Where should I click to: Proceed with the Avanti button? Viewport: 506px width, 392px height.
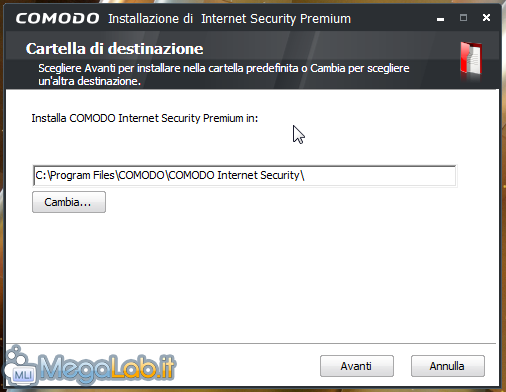click(357, 366)
